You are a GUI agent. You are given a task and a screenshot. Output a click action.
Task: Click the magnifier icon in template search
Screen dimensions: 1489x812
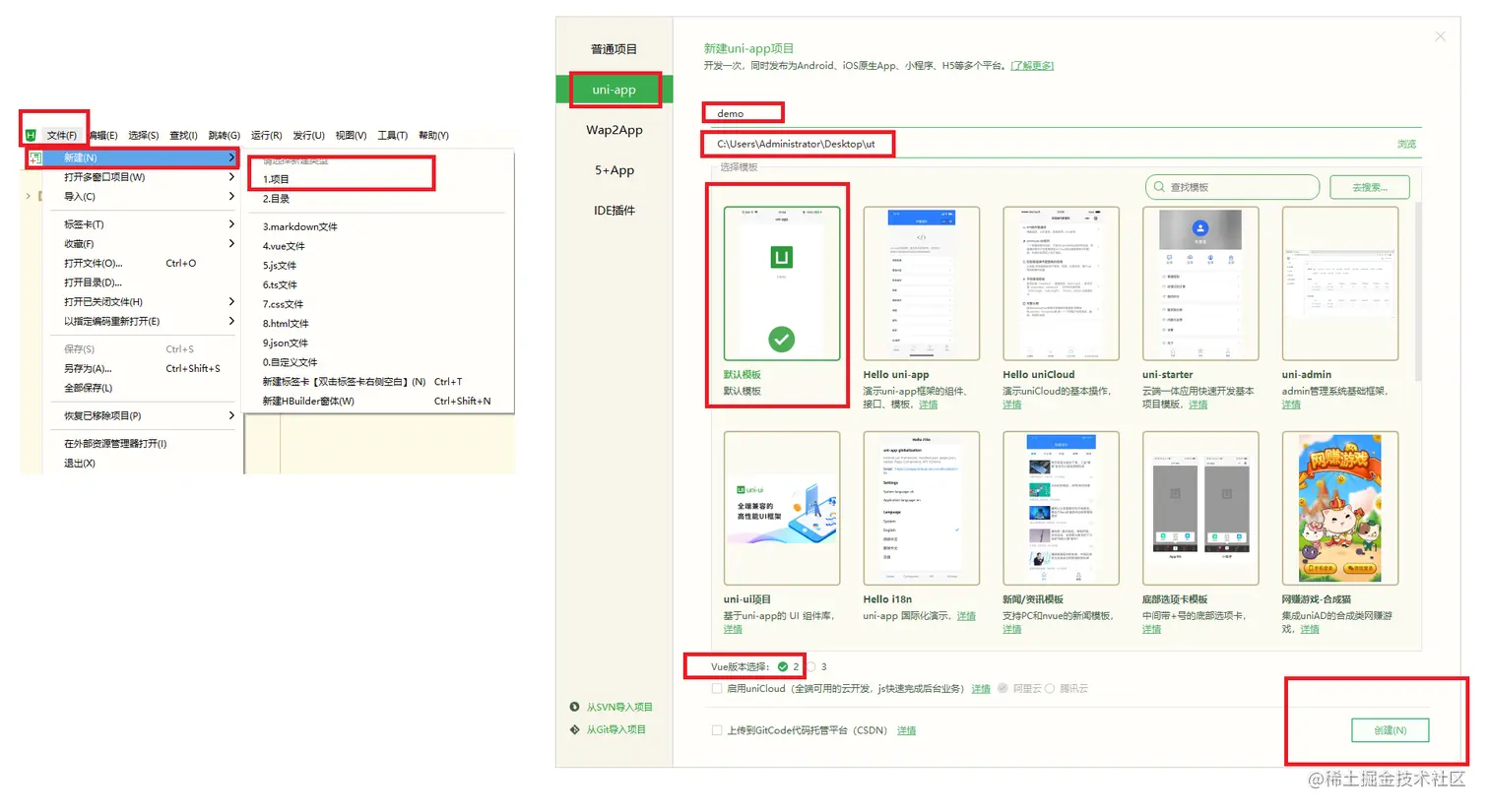[x=1159, y=187]
